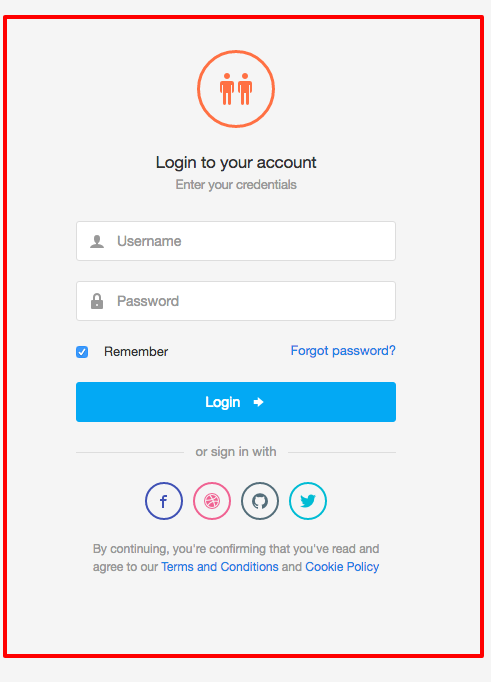Click the padlock icon in Password field
Screen dimensions: 491x682
tap(97, 301)
